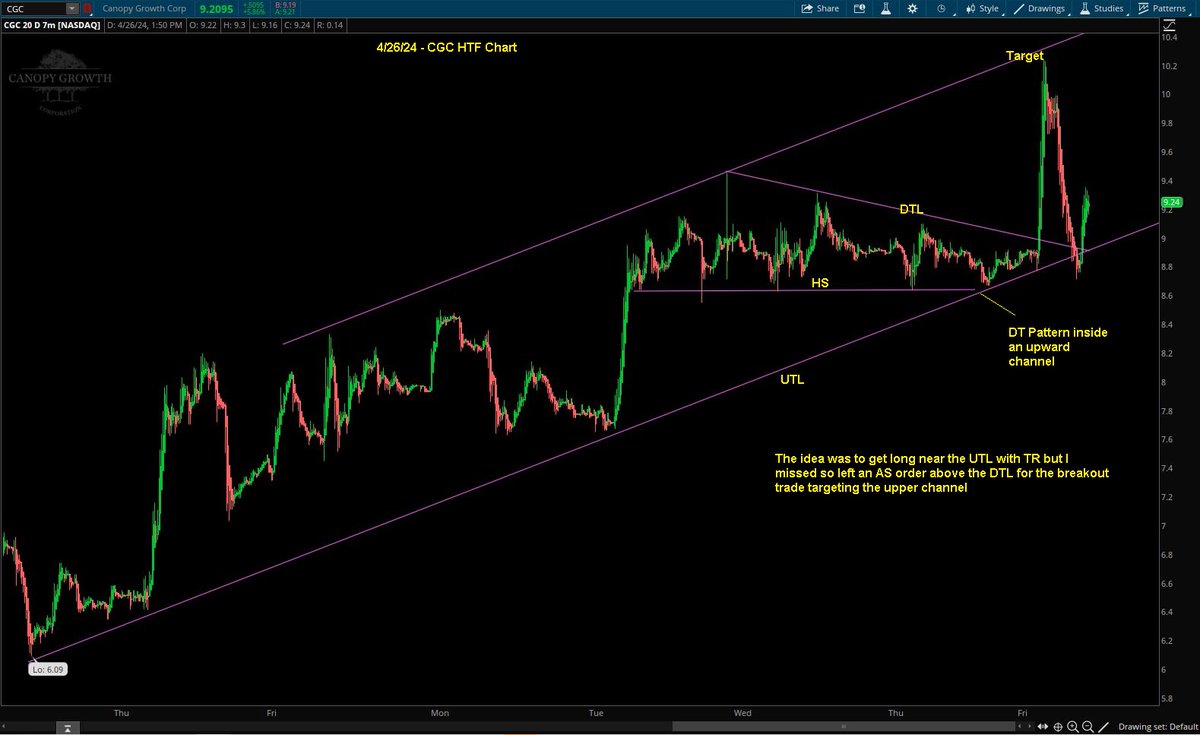The width and height of the screenshot is (1200, 735).
Task: Open the Share menu
Action: tap(819, 8)
